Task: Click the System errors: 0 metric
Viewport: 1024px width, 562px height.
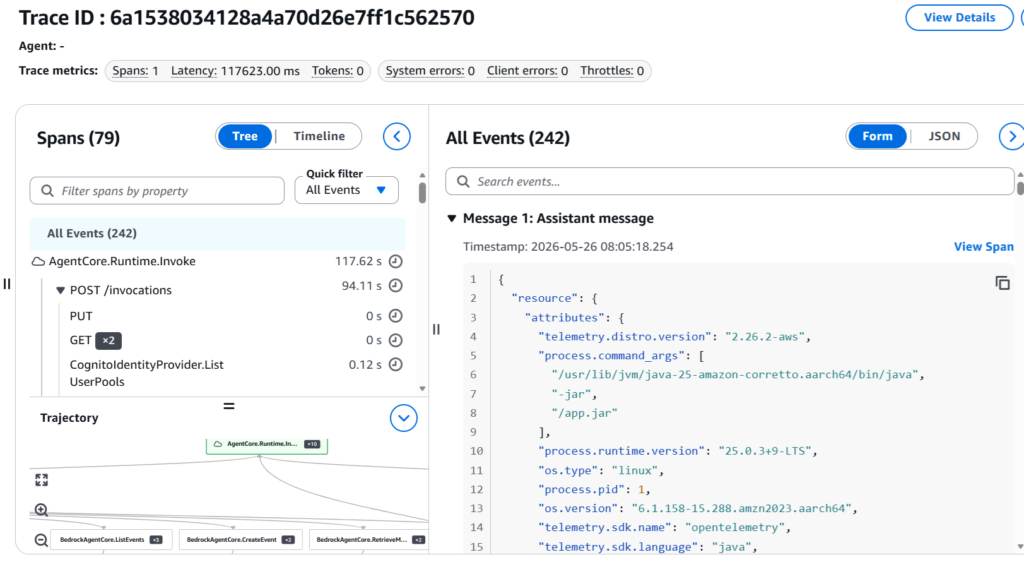Action: 430,70
